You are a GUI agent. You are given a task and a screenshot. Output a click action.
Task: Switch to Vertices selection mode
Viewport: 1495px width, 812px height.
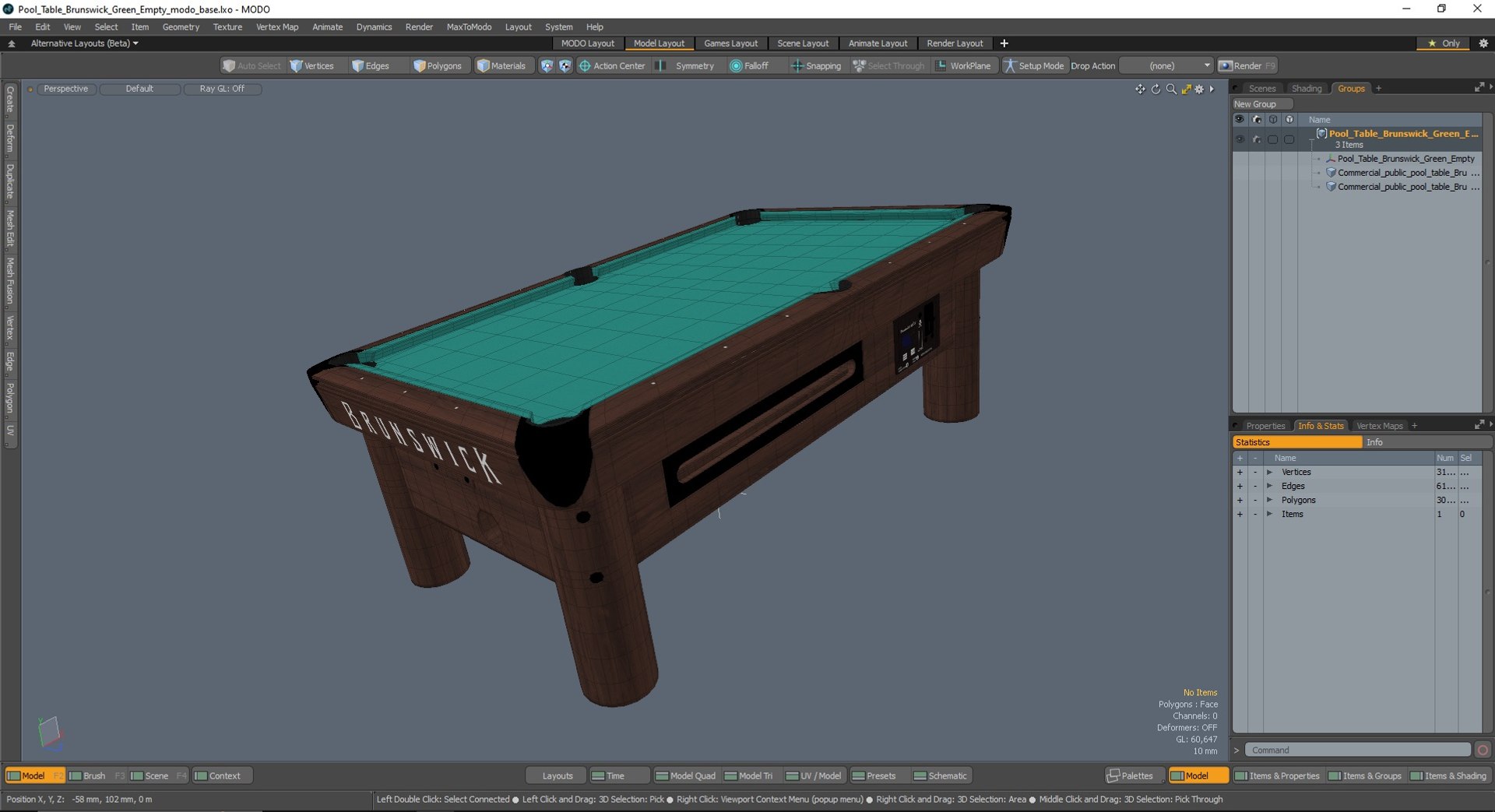[x=312, y=66]
